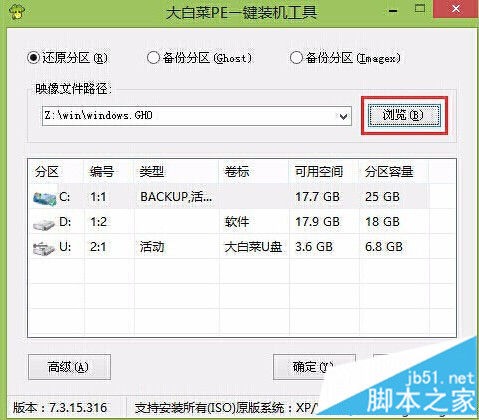This screenshot has height=420, width=479.
Task: Click the D: drive icon
Action: [44, 224]
